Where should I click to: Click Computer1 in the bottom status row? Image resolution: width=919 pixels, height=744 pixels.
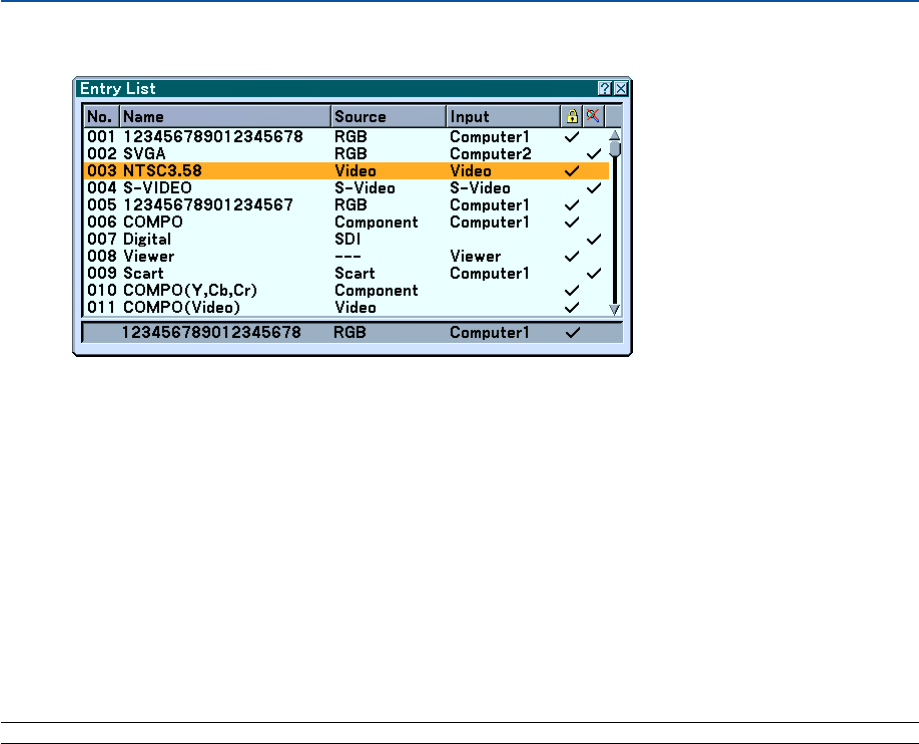pos(489,332)
